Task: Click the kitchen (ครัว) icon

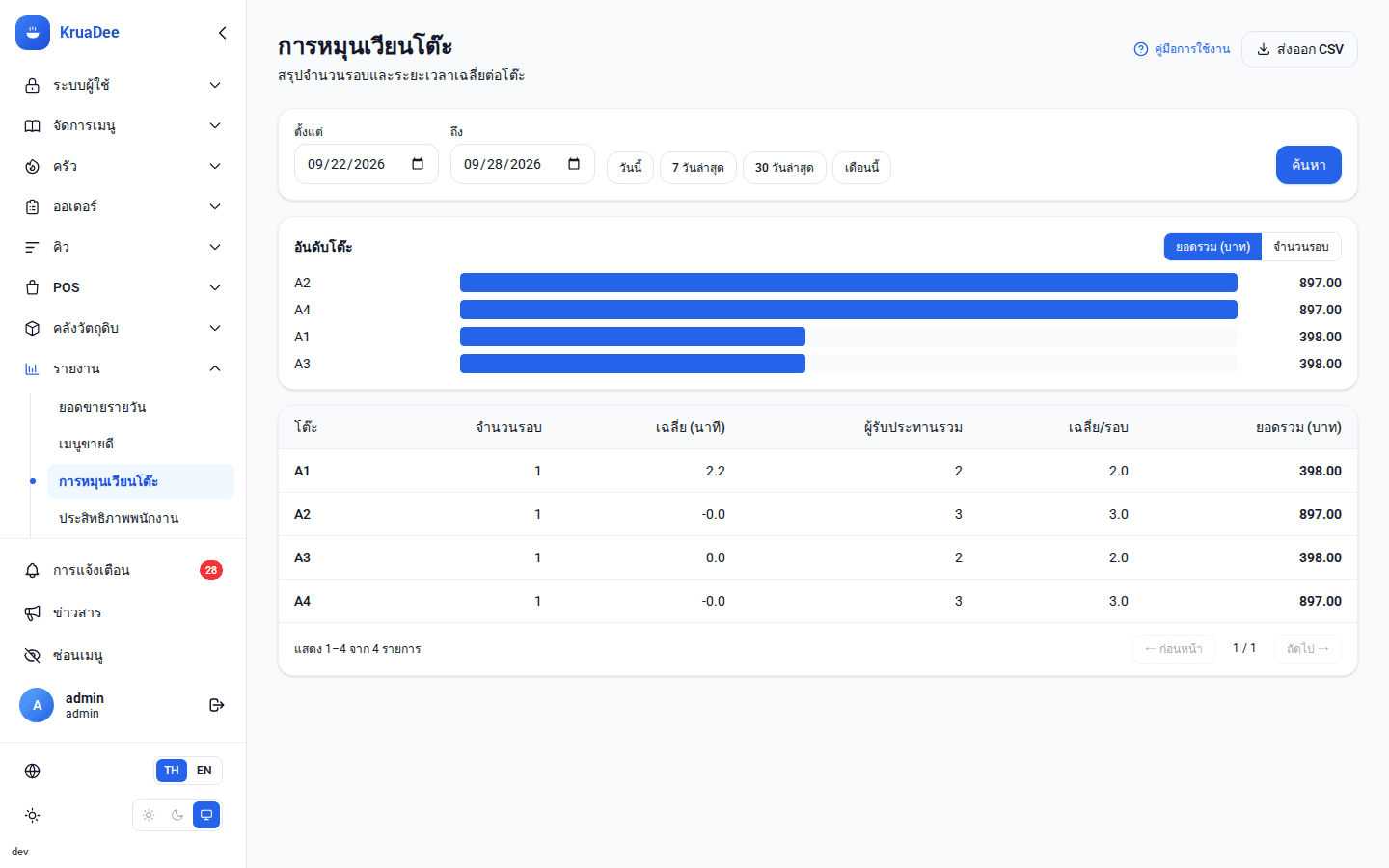Action: point(33,166)
